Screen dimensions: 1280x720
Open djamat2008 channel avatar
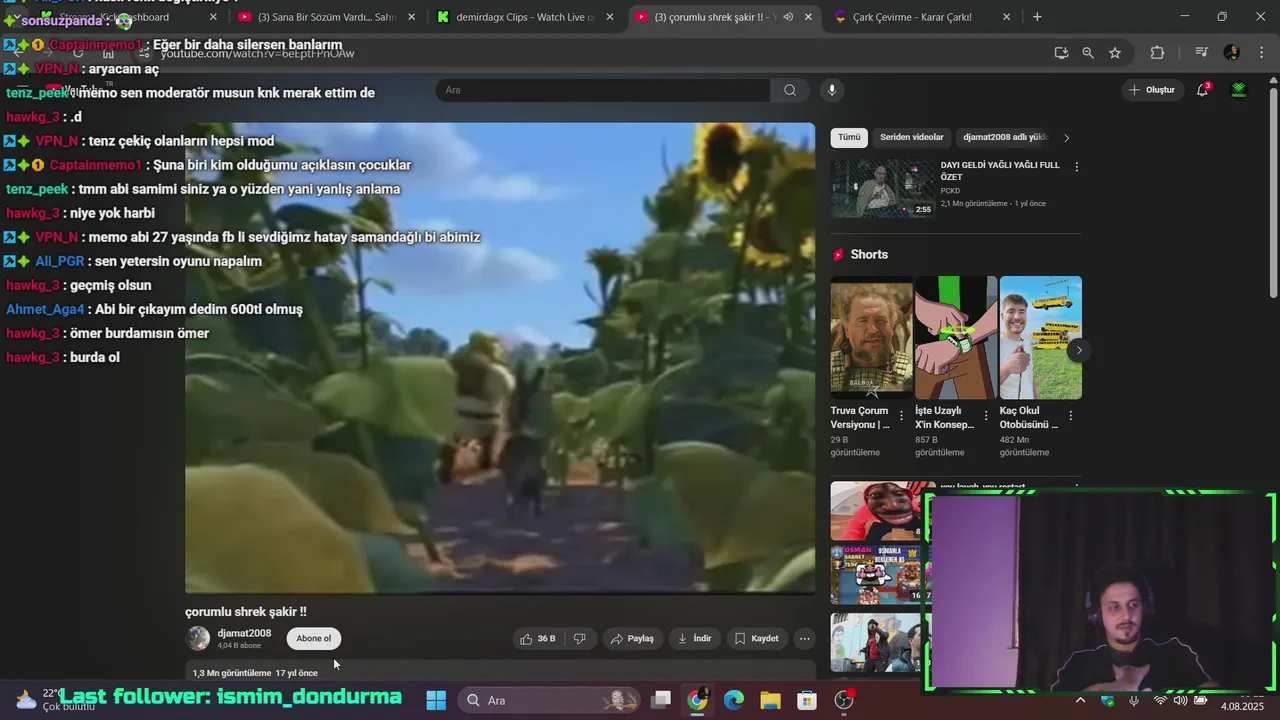coord(198,638)
